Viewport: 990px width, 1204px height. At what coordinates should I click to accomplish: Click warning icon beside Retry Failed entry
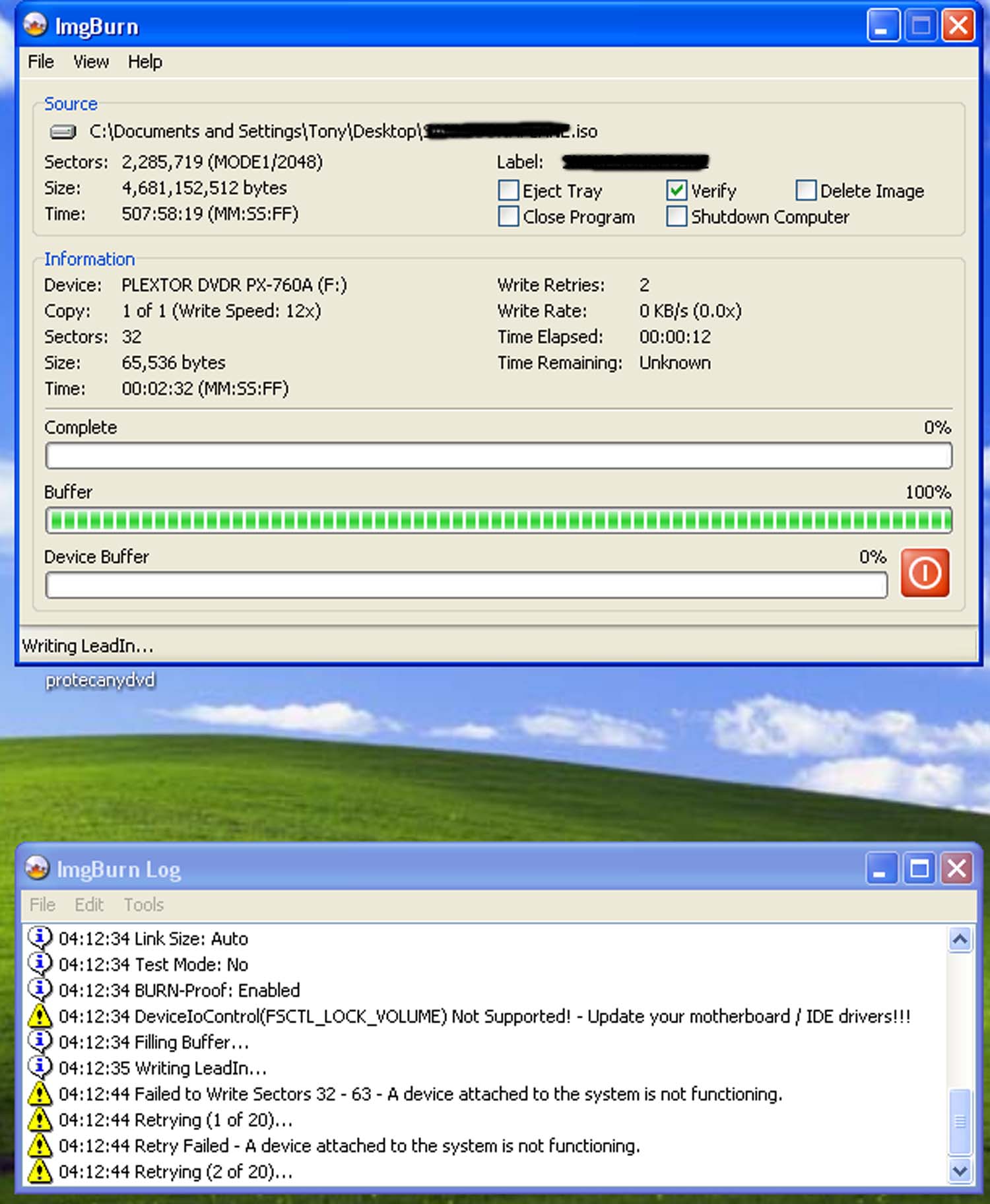click(x=40, y=1145)
